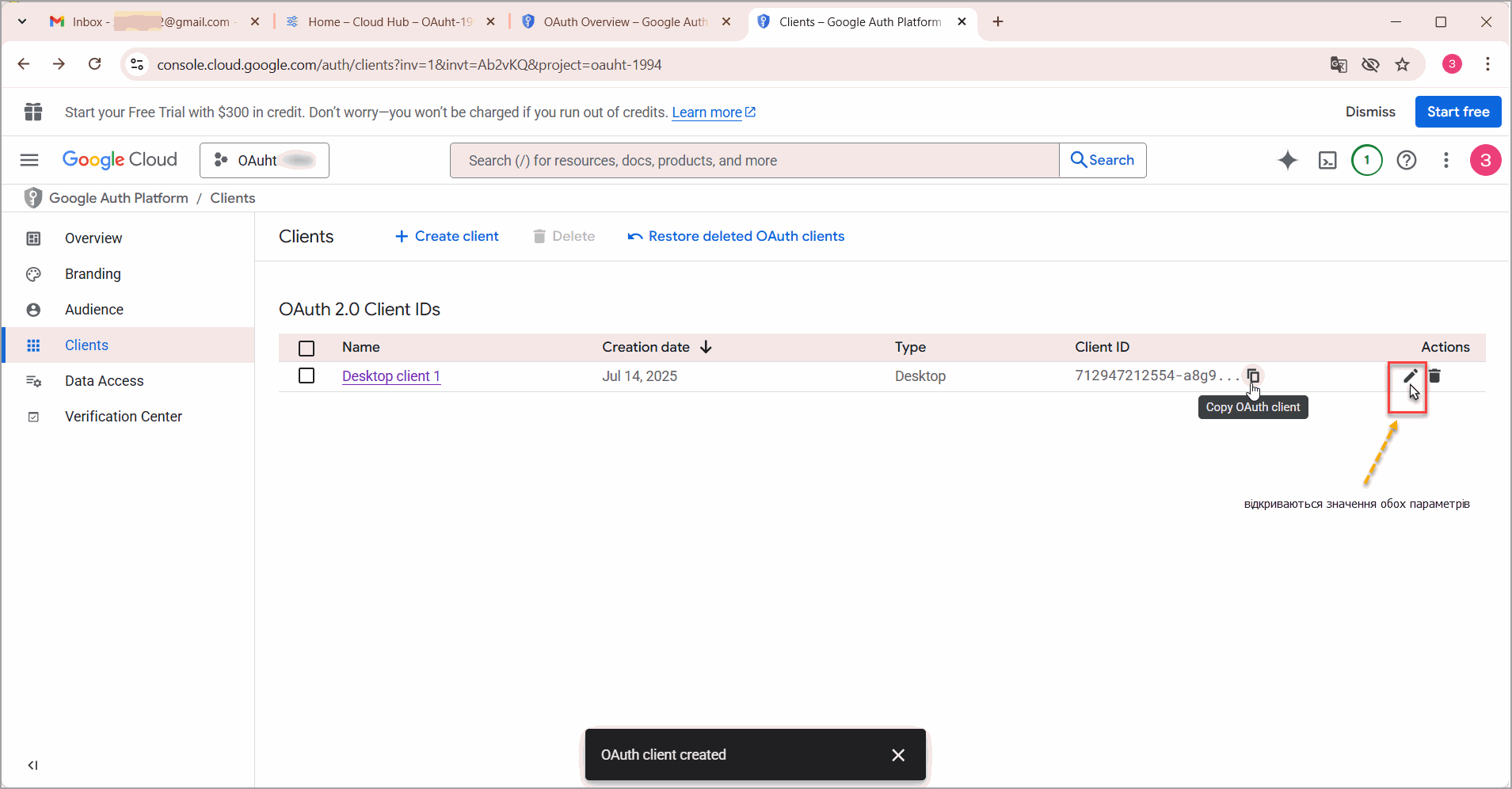Select all clients with header checkbox
The width and height of the screenshot is (1512, 789).
307,348
